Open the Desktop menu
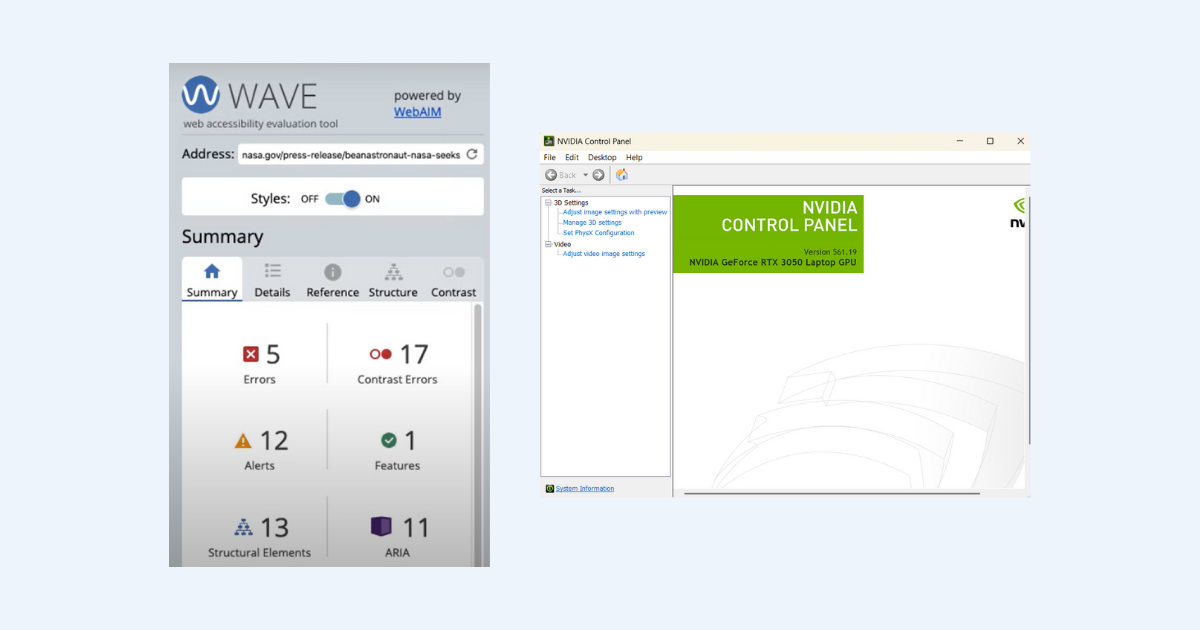The height and width of the screenshot is (630, 1200). (x=602, y=158)
